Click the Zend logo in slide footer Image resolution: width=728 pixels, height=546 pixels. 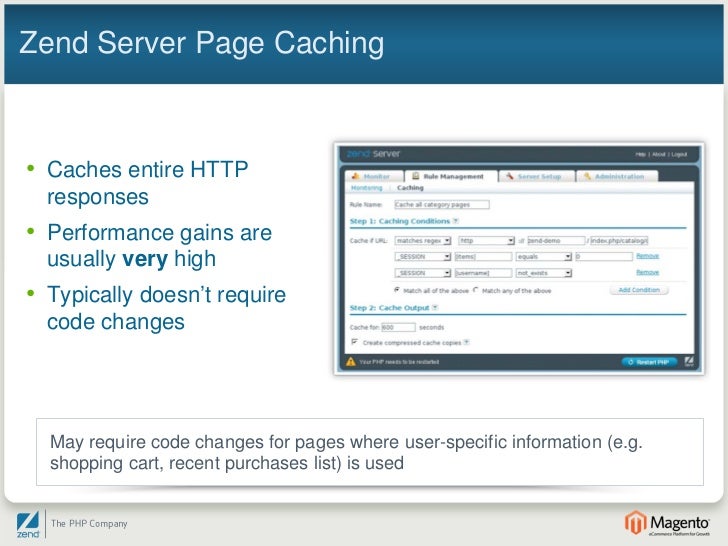28,525
